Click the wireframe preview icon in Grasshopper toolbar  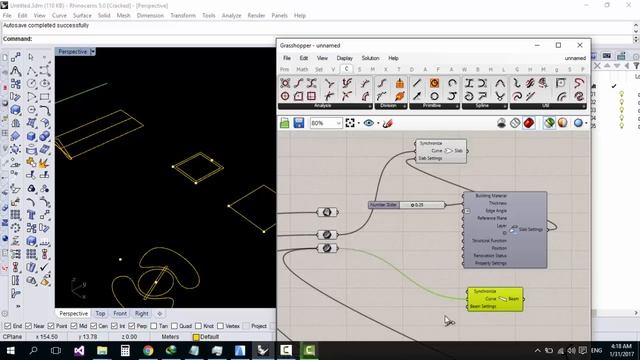click(x=515, y=123)
